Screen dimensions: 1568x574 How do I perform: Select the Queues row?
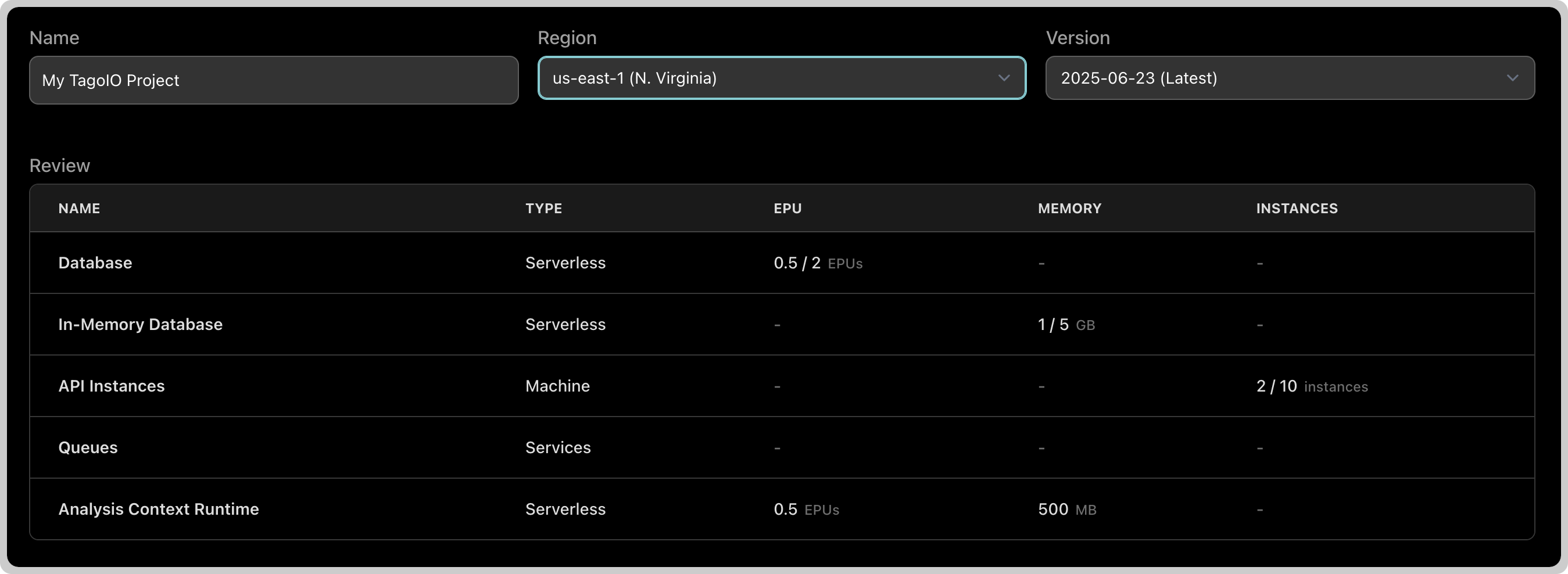point(782,447)
